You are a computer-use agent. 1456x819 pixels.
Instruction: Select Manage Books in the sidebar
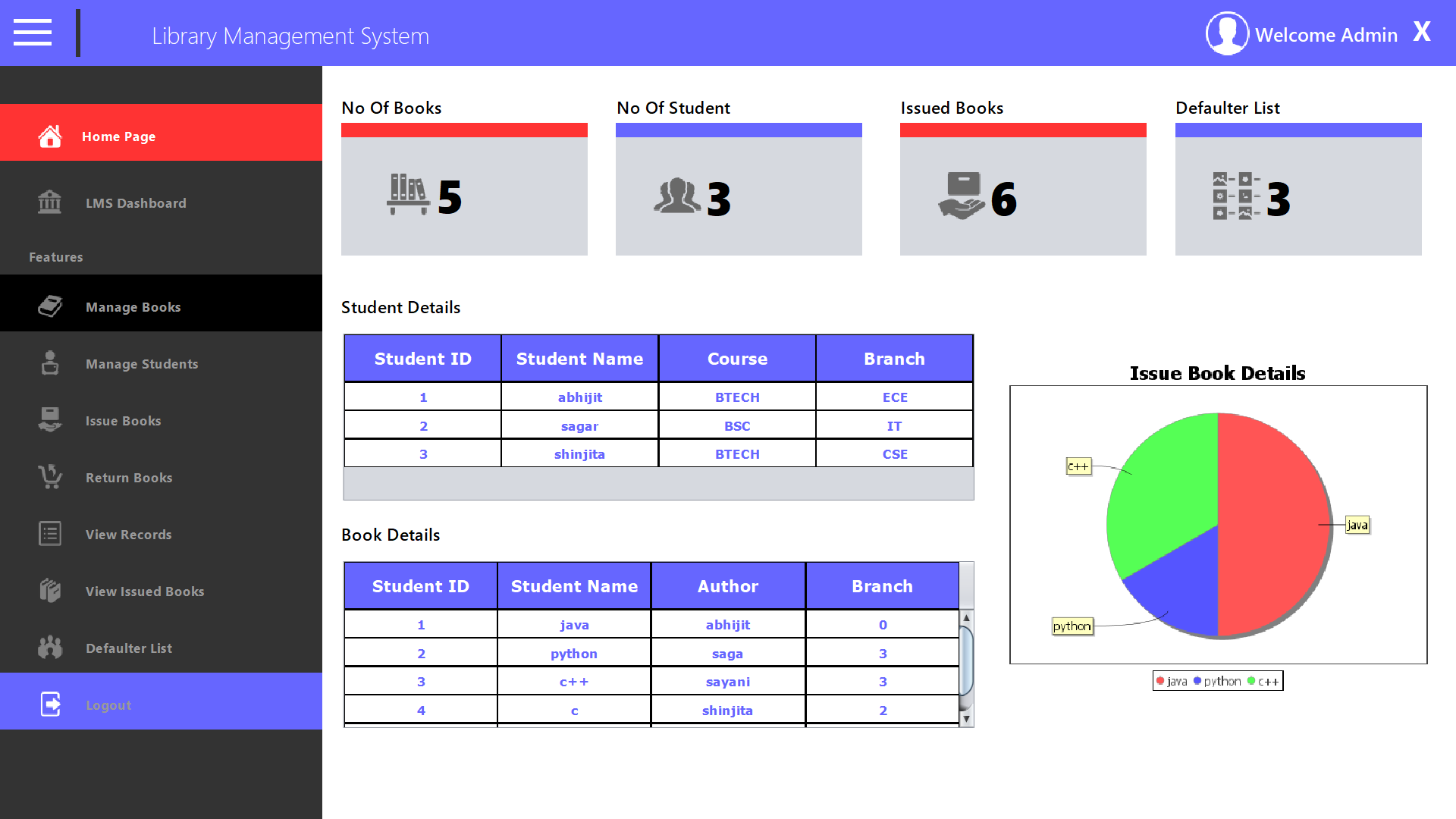[161, 303]
